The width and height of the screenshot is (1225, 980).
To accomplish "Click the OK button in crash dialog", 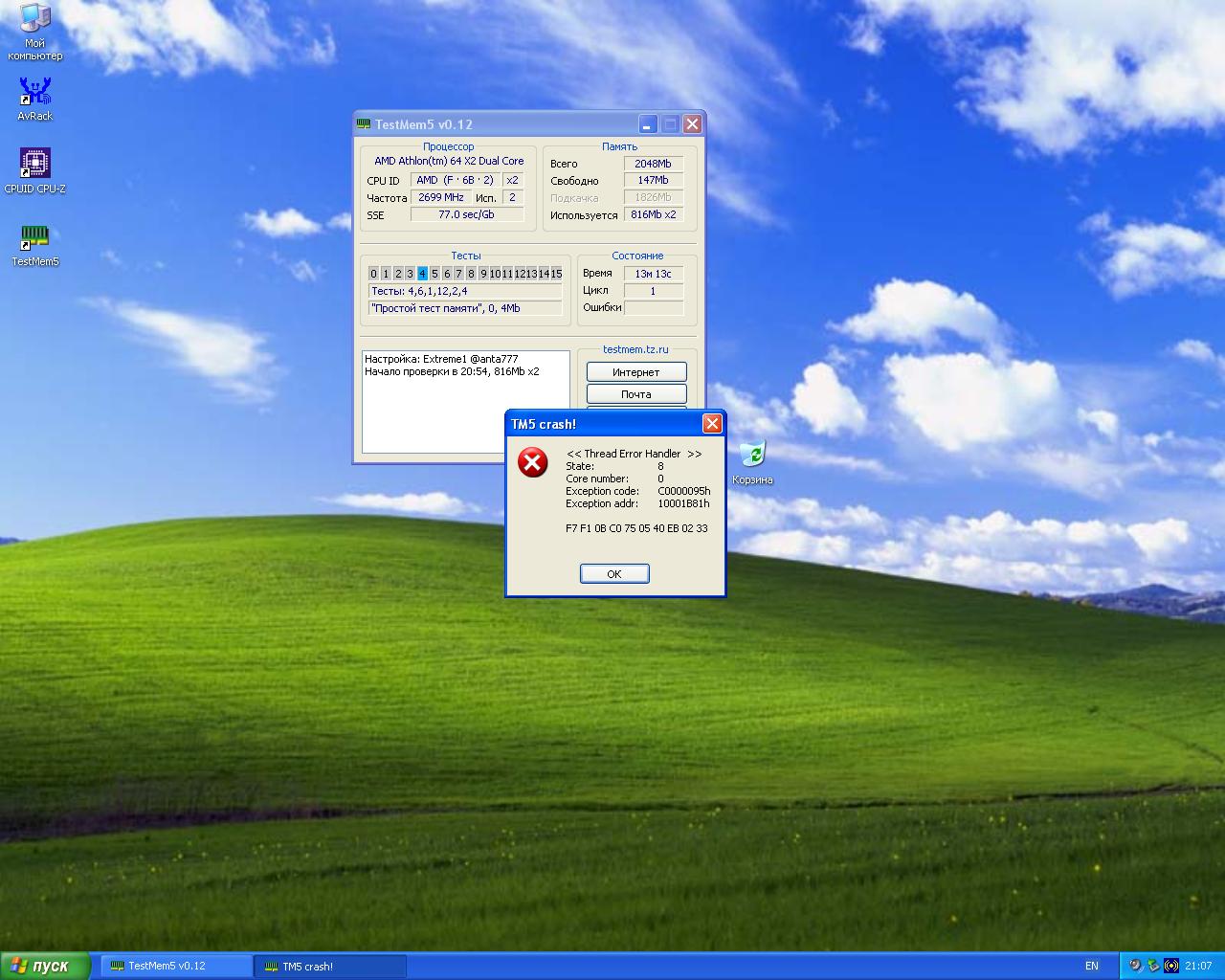I will click(x=614, y=573).
